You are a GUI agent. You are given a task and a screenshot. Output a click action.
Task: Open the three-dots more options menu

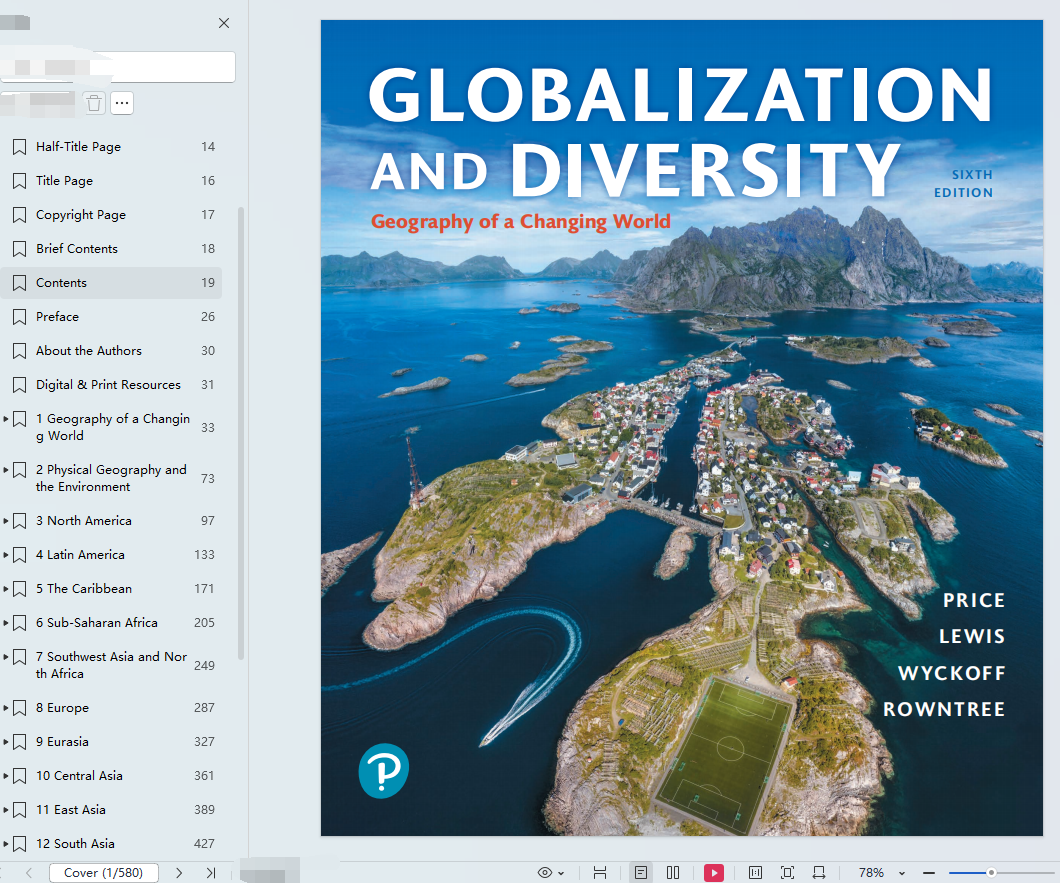point(122,103)
